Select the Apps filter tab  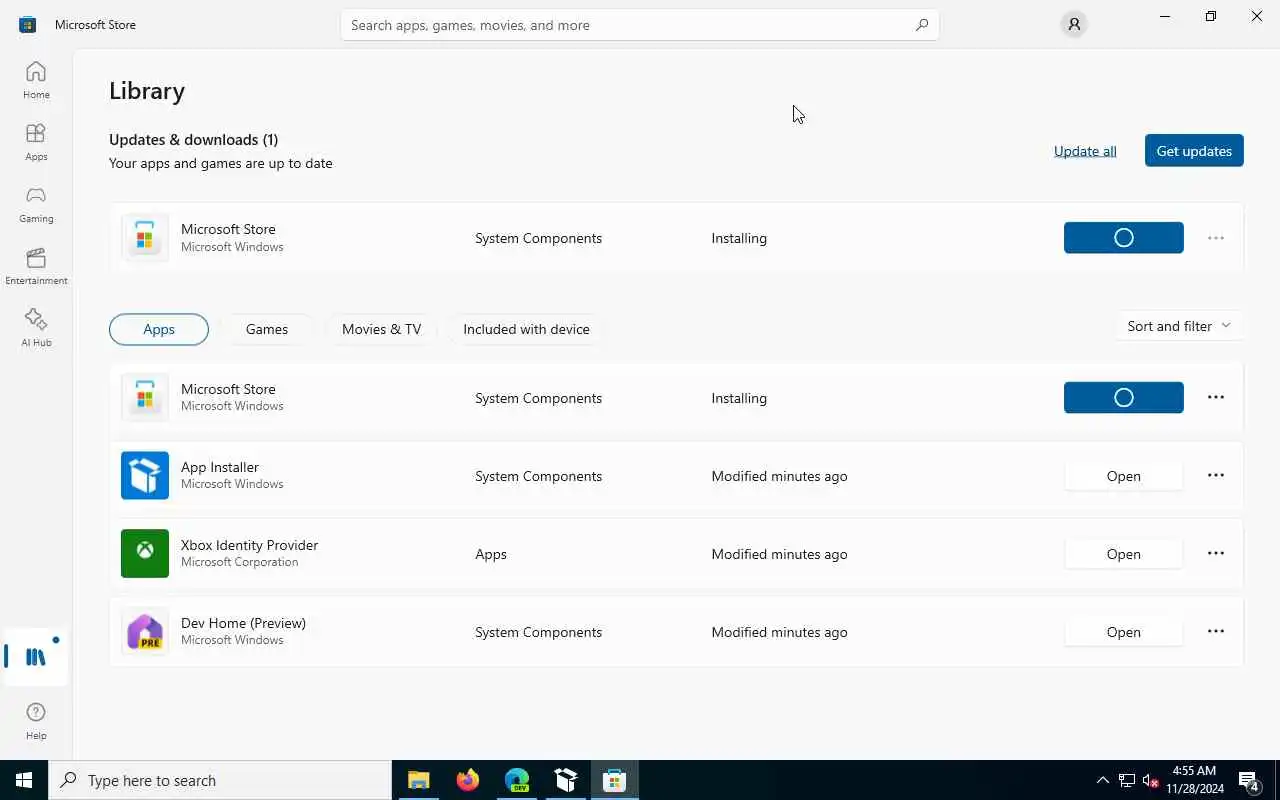(159, 329)
